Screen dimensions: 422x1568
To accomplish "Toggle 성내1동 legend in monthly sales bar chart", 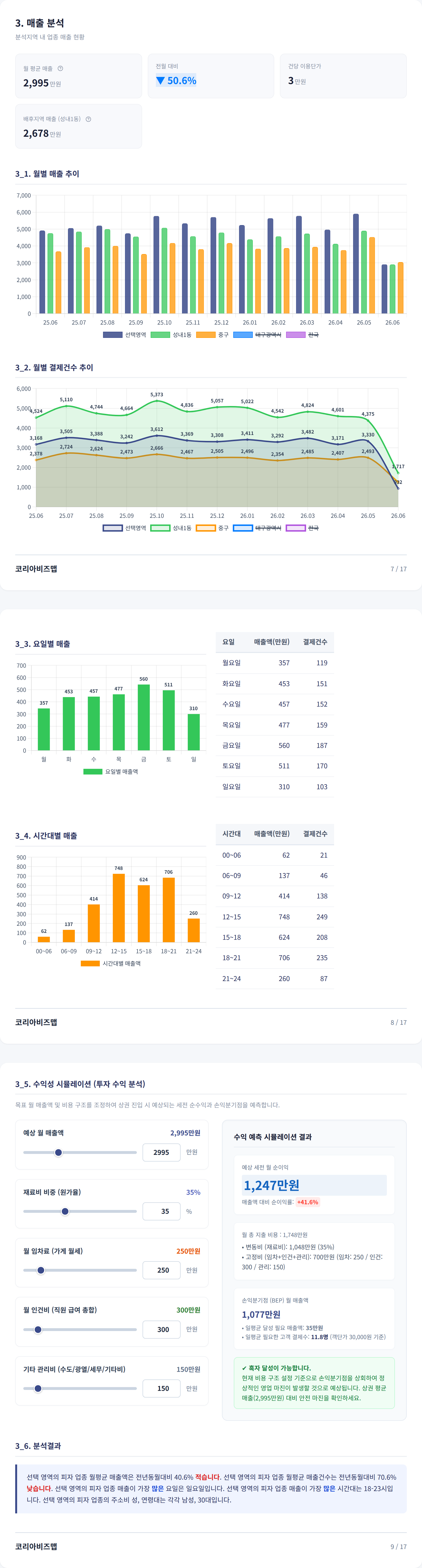I will pos(171,335).
